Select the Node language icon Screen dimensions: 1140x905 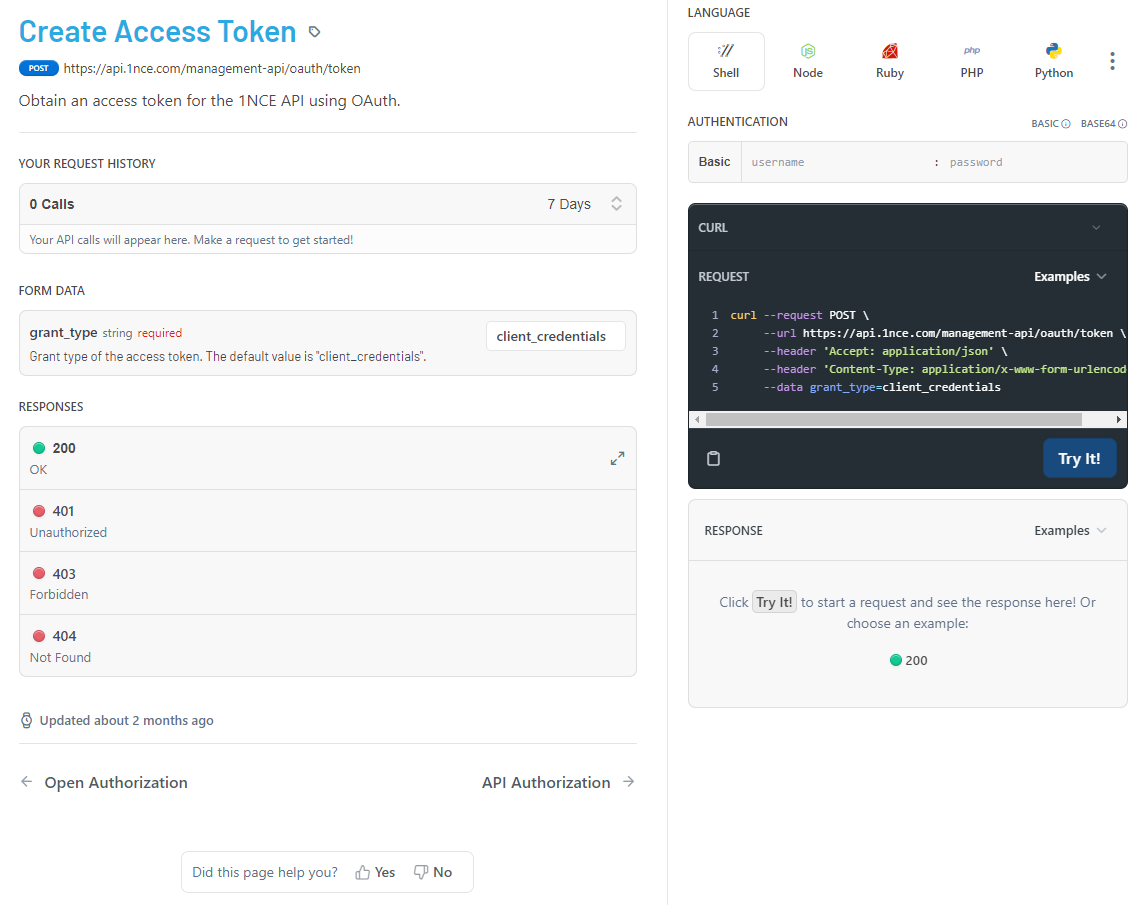pos(808,51)
